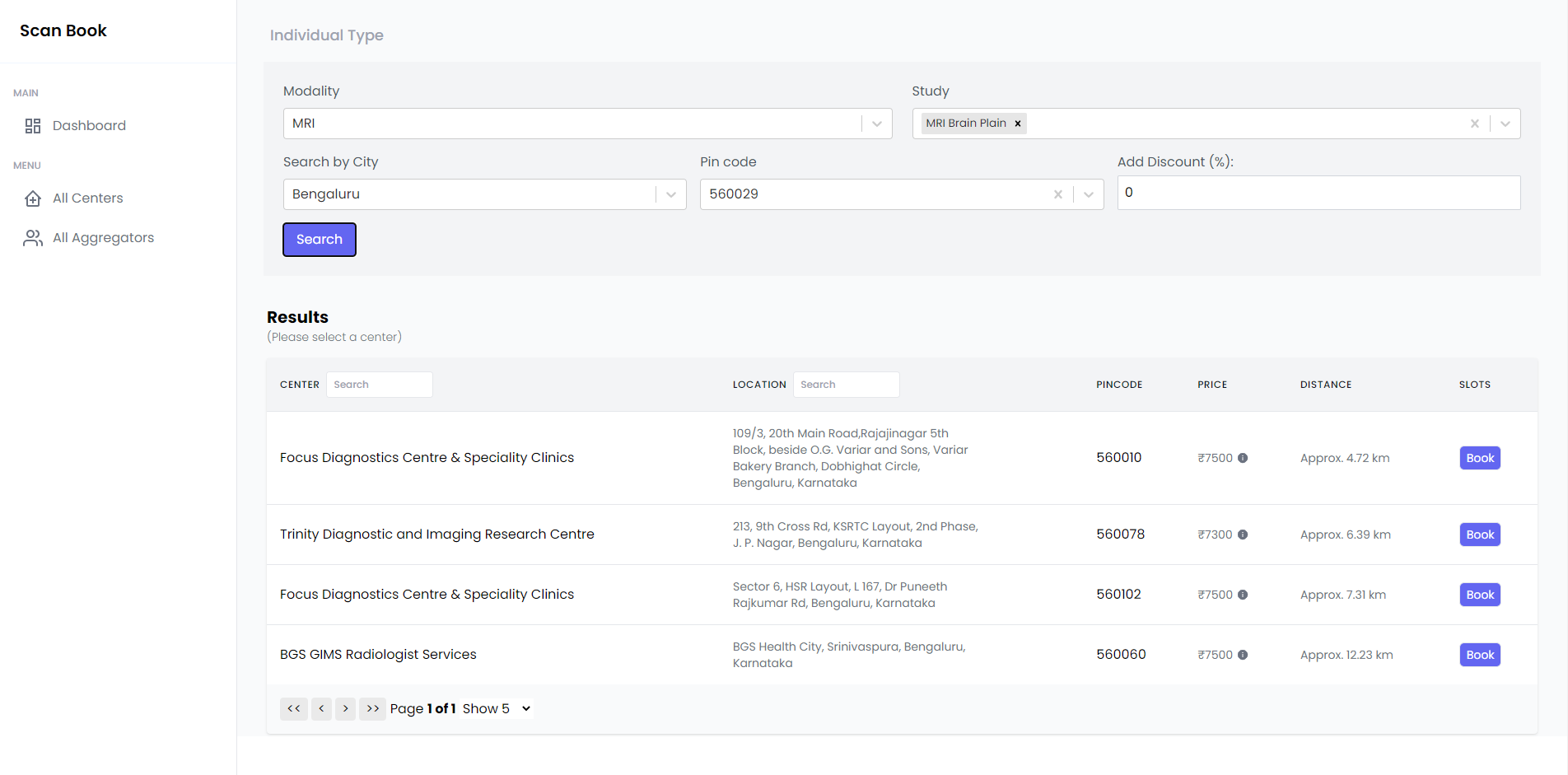Click the Scan Book logo title
Screen dimensions: 1568x775
pos(63,30)
